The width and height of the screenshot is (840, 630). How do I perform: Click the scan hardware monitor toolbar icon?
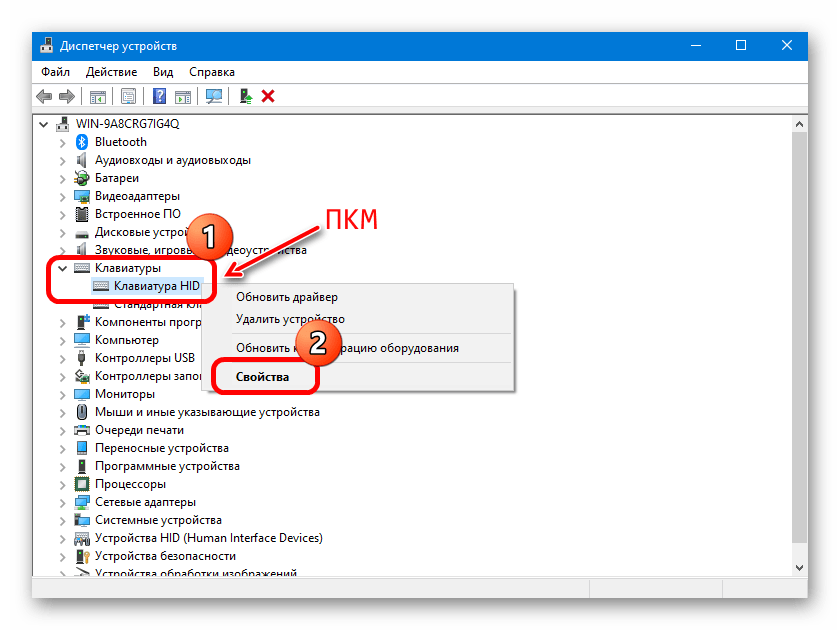[214, 96]
